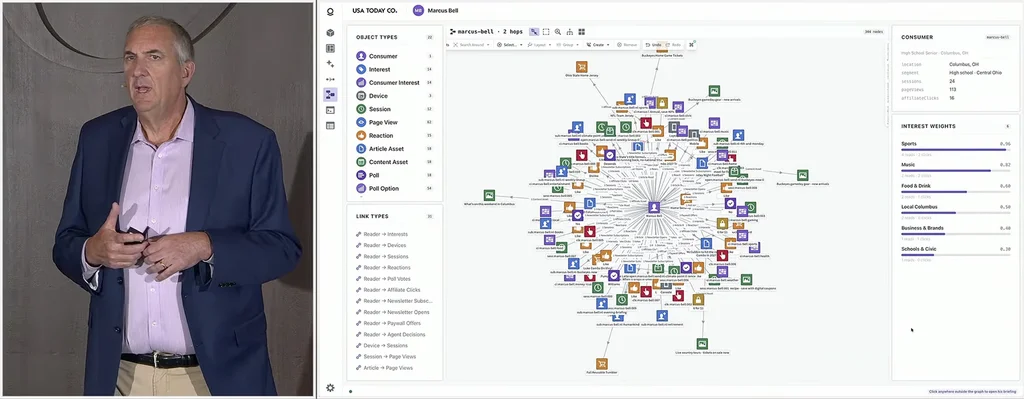Click the Marcus Bell profile tab

(435, 10)
